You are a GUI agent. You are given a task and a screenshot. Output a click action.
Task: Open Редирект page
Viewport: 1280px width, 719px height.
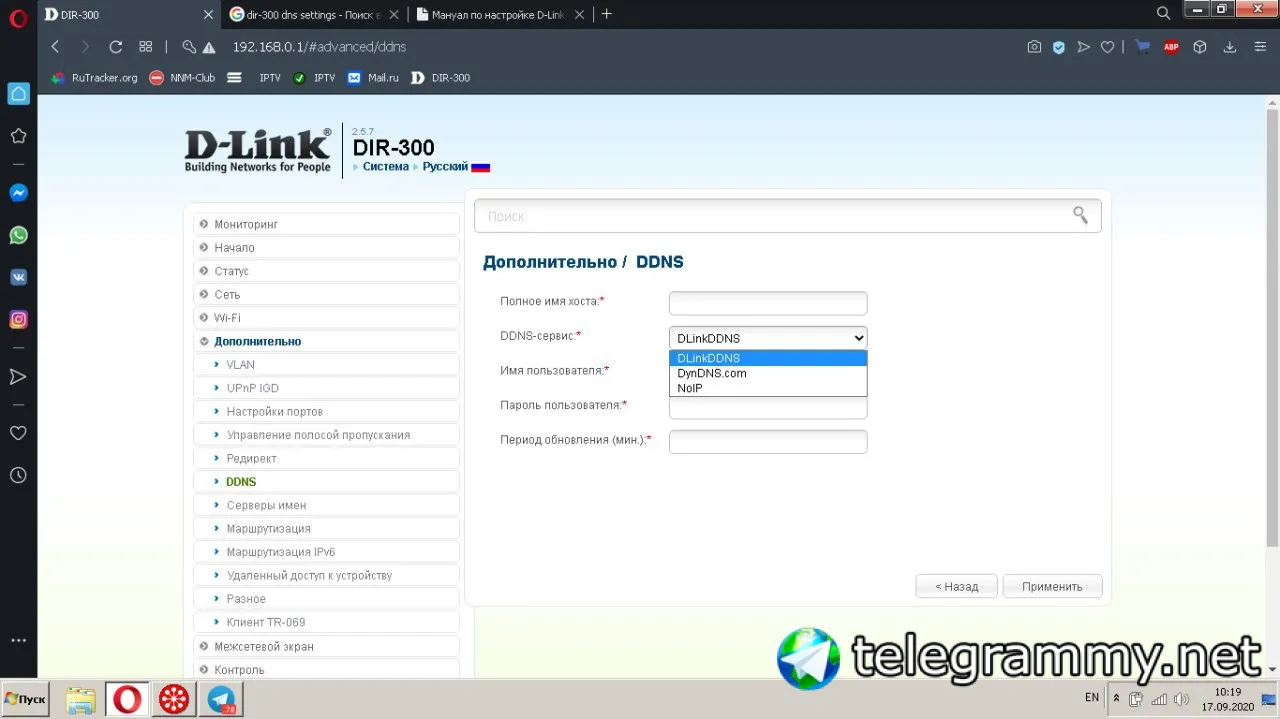(x=326, y=458)
